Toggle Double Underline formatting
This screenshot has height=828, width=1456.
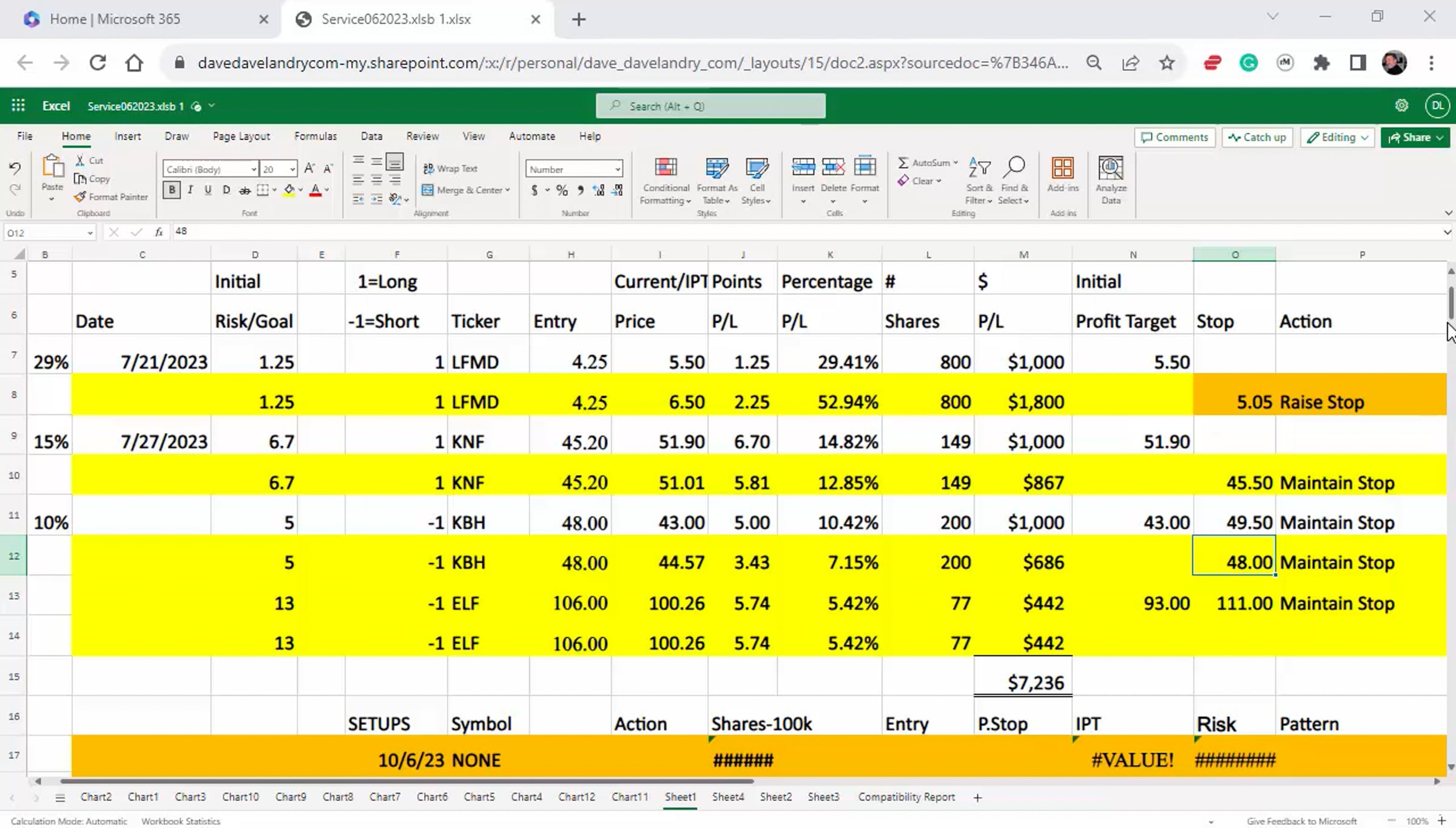(x=226, y=190)
